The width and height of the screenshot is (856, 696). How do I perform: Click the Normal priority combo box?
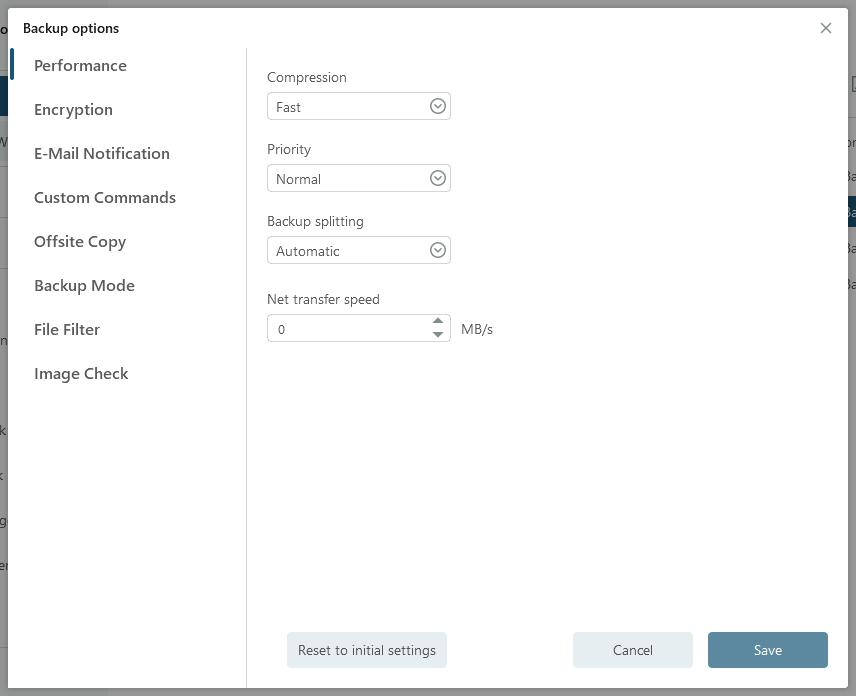pos(345,178)
